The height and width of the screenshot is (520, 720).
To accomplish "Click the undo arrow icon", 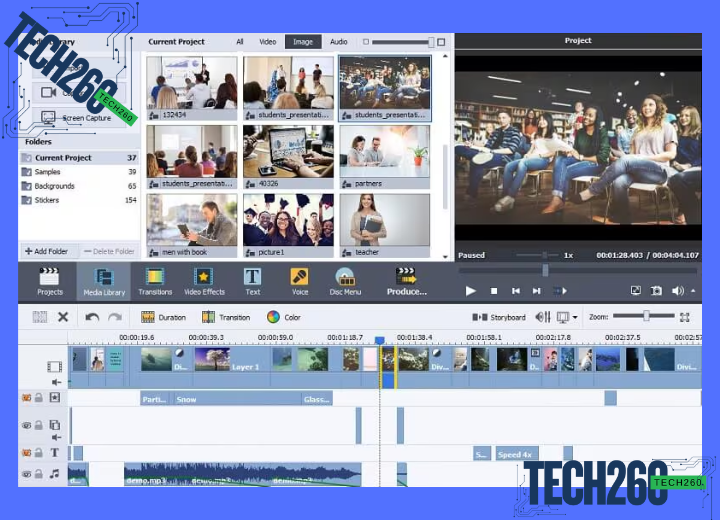I will (x=92, y=317).
